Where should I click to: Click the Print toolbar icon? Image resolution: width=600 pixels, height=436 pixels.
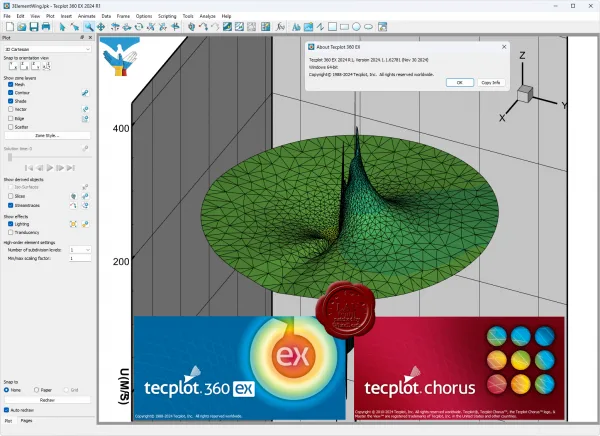pyautogui.click(x=46, y=26)
